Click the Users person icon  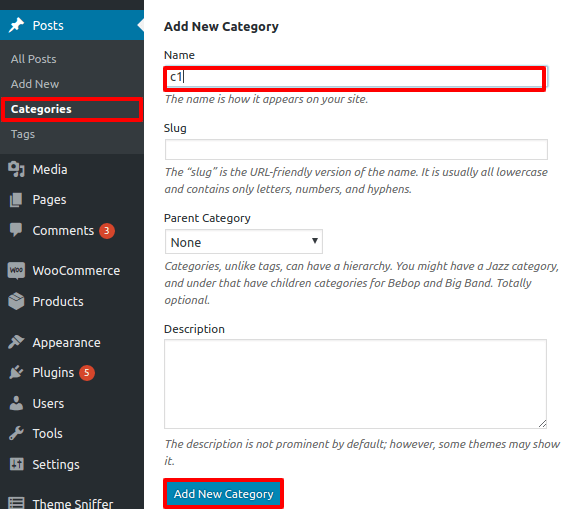point(16,403)
